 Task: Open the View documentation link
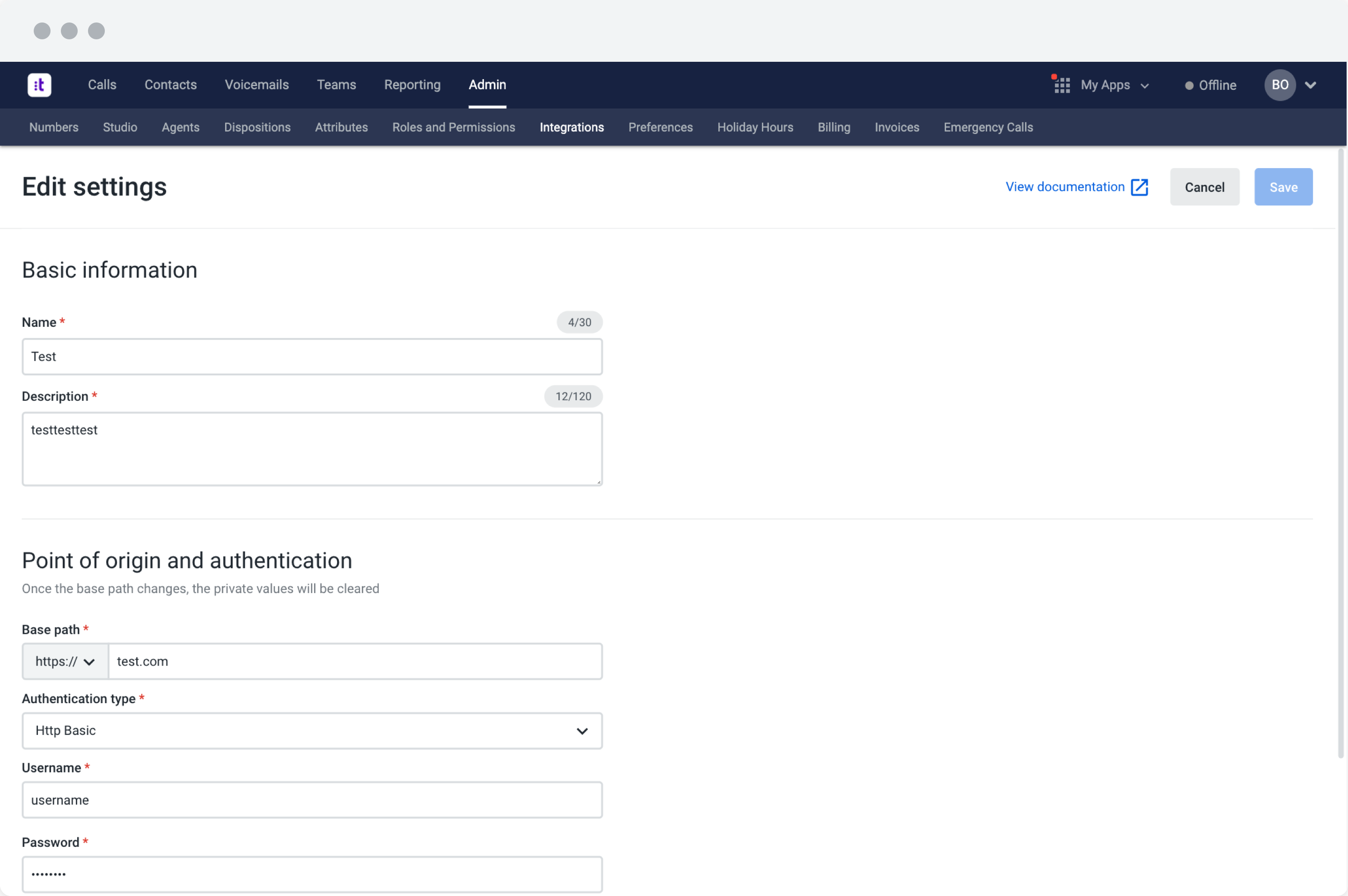pyautogui.click(x=1065, y=187)
